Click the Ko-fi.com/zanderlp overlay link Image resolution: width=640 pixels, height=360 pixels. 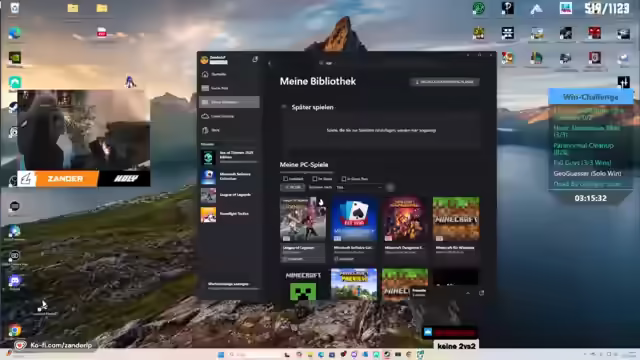point(61,345)
